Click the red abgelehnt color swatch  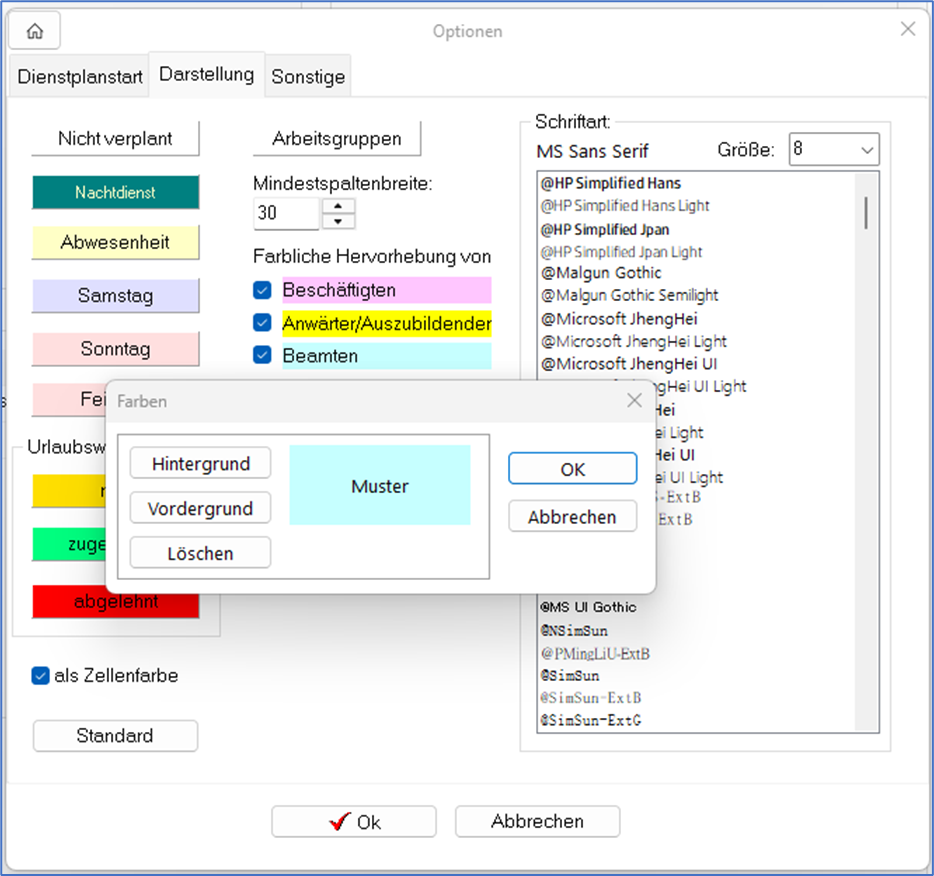coord(116,601)
